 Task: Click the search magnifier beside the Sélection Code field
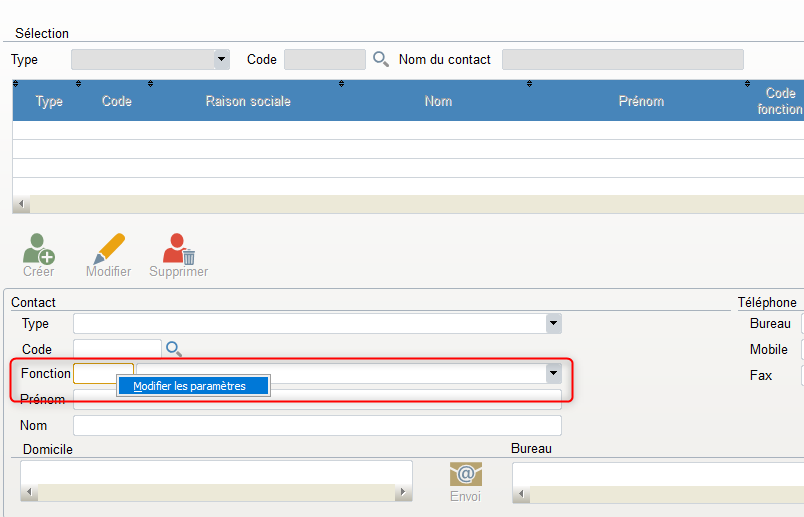(380, 59)
